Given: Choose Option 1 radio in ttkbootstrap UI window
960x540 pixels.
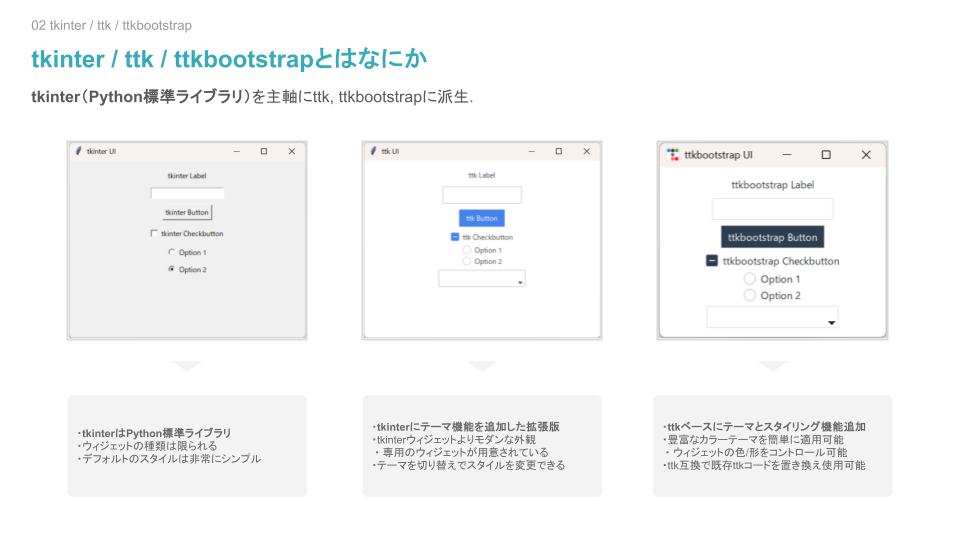Looking at the screenshot, I should point(750,279).
